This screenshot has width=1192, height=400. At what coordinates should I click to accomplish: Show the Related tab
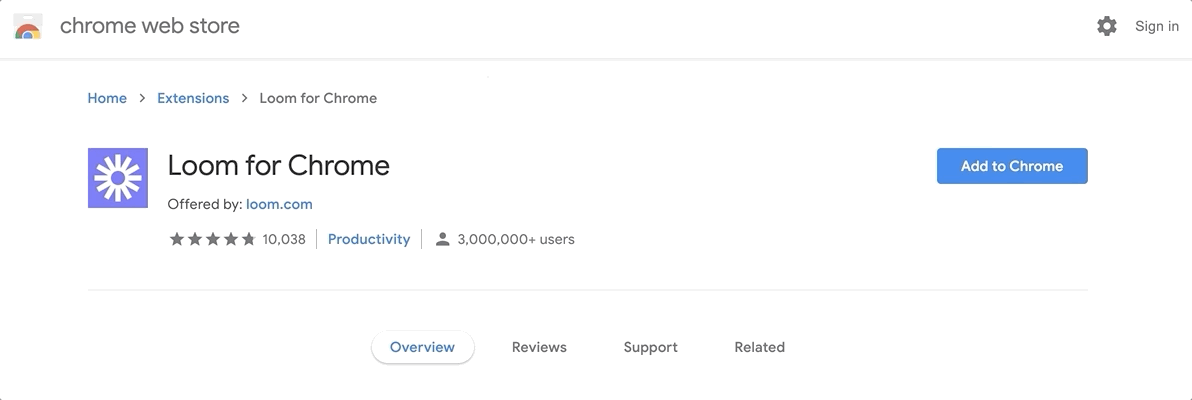tap(759, 347)
